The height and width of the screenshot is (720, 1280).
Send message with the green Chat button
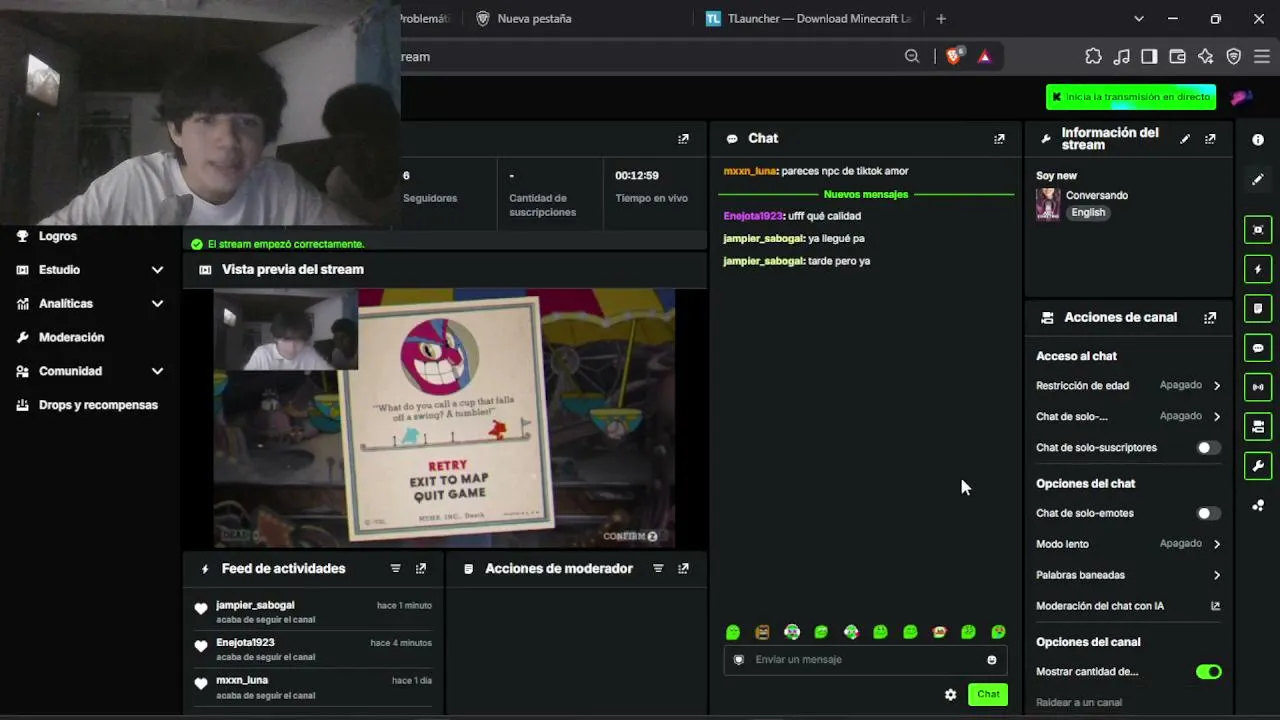point(988,695)
